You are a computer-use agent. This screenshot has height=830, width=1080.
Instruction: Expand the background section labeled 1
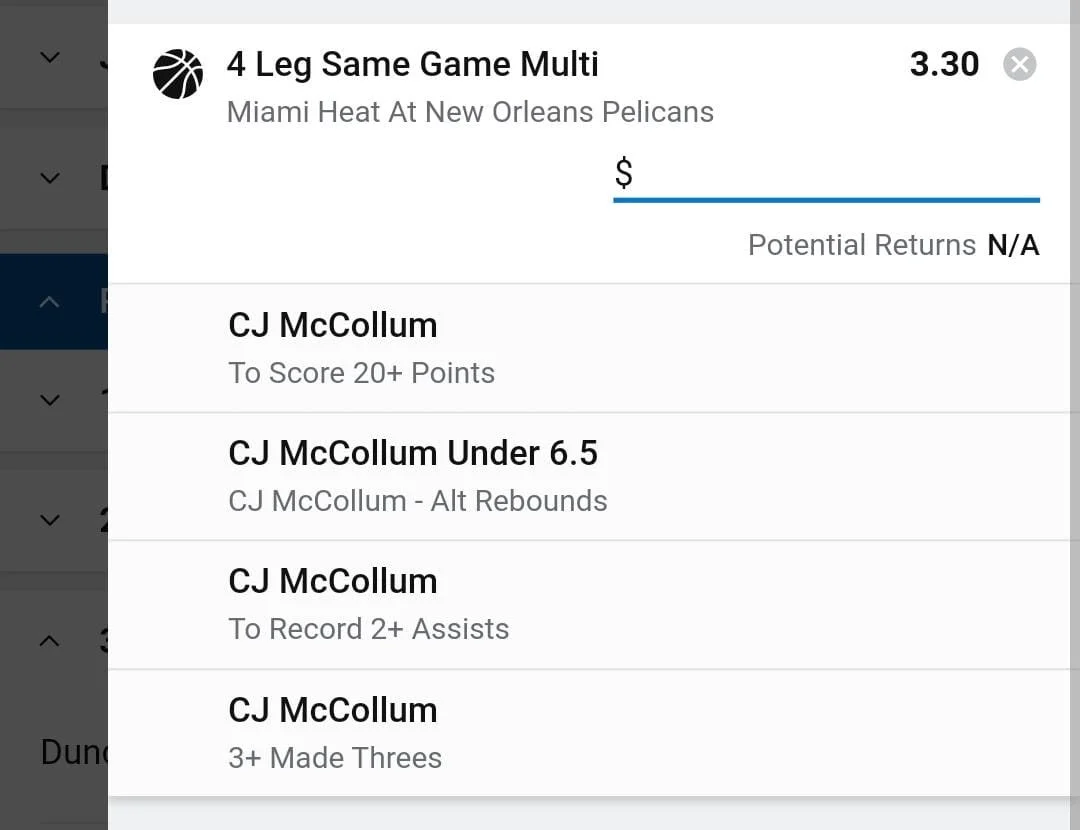[50, 400]
